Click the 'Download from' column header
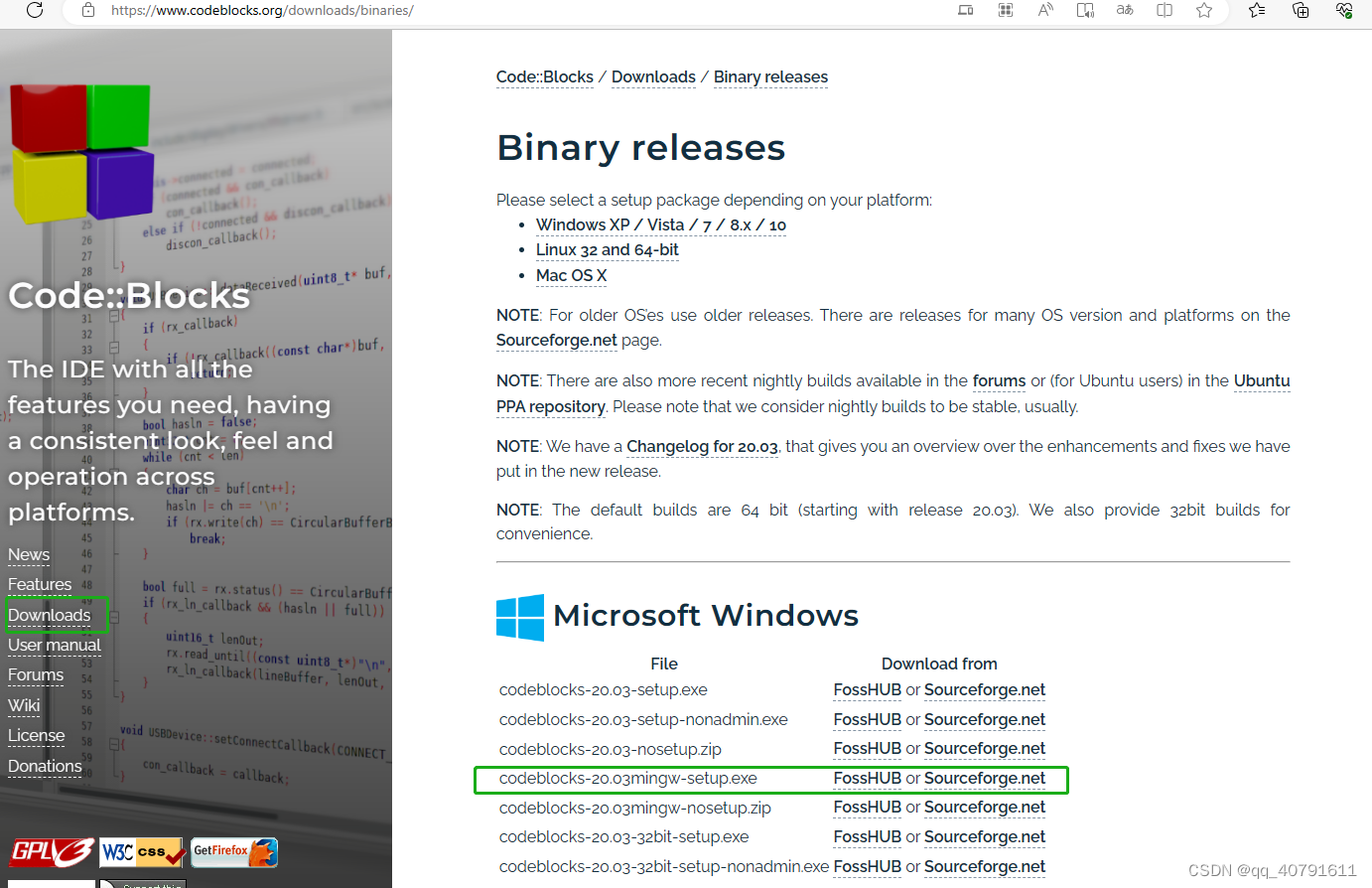 tap(939, 664)
